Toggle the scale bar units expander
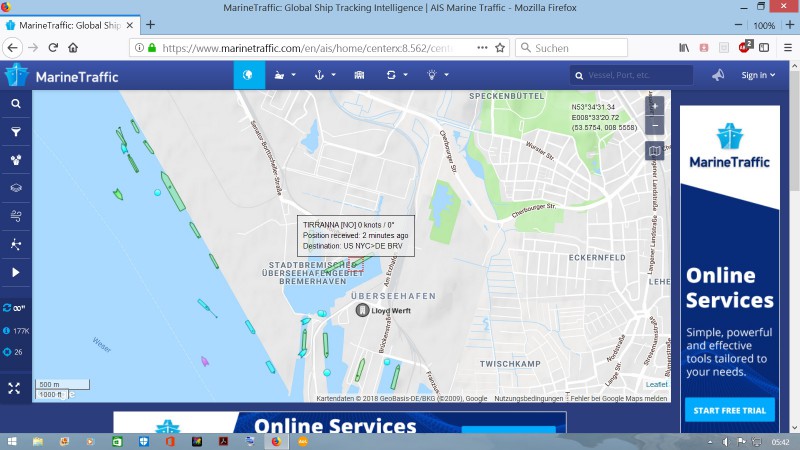Viewport: 800px width, 450px height. 72,394
